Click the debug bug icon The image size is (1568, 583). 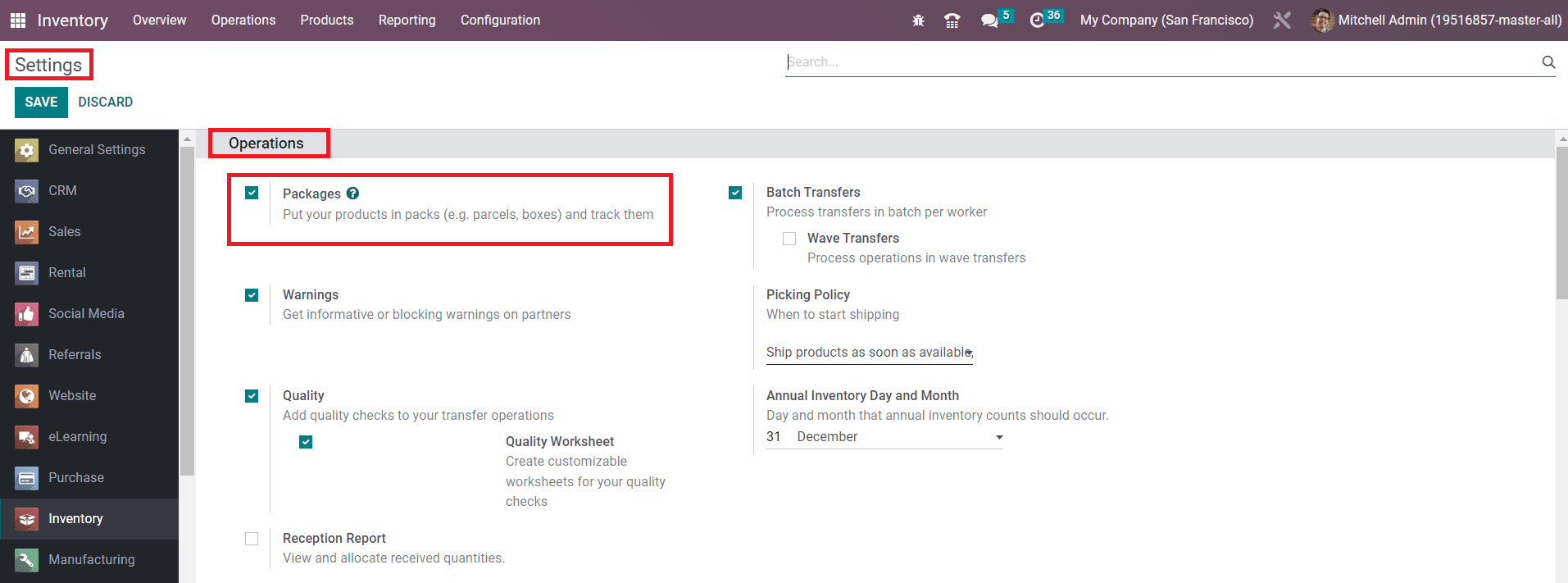pyautogui.click(x=918, y=20)
